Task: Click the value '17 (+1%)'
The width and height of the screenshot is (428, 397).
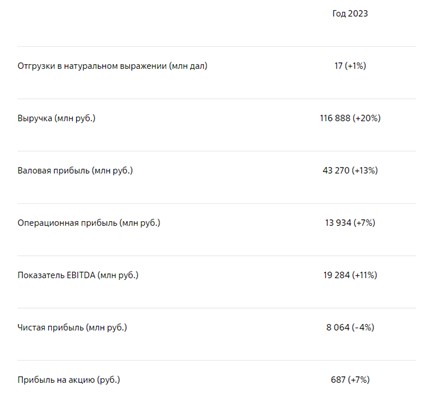Action: coord(350,66)
